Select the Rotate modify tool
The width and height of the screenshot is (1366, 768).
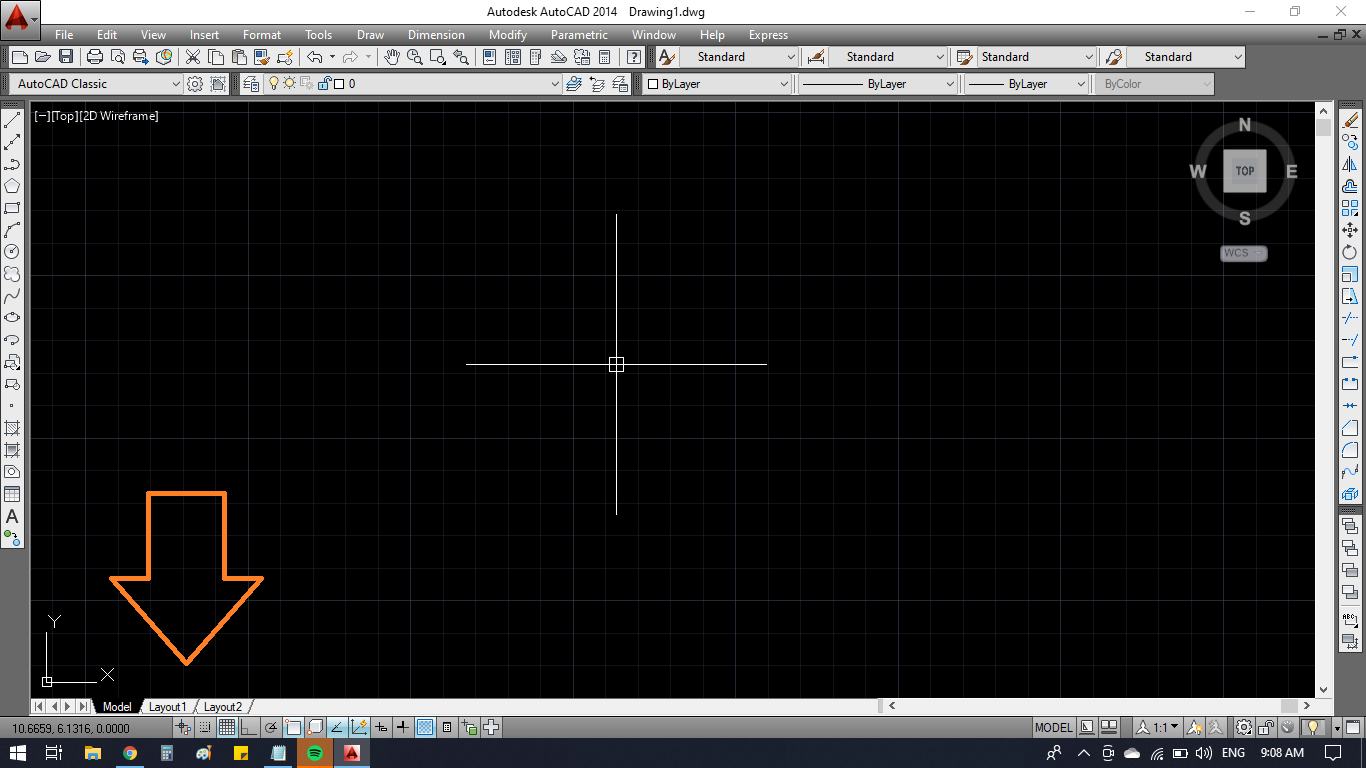1350,252
